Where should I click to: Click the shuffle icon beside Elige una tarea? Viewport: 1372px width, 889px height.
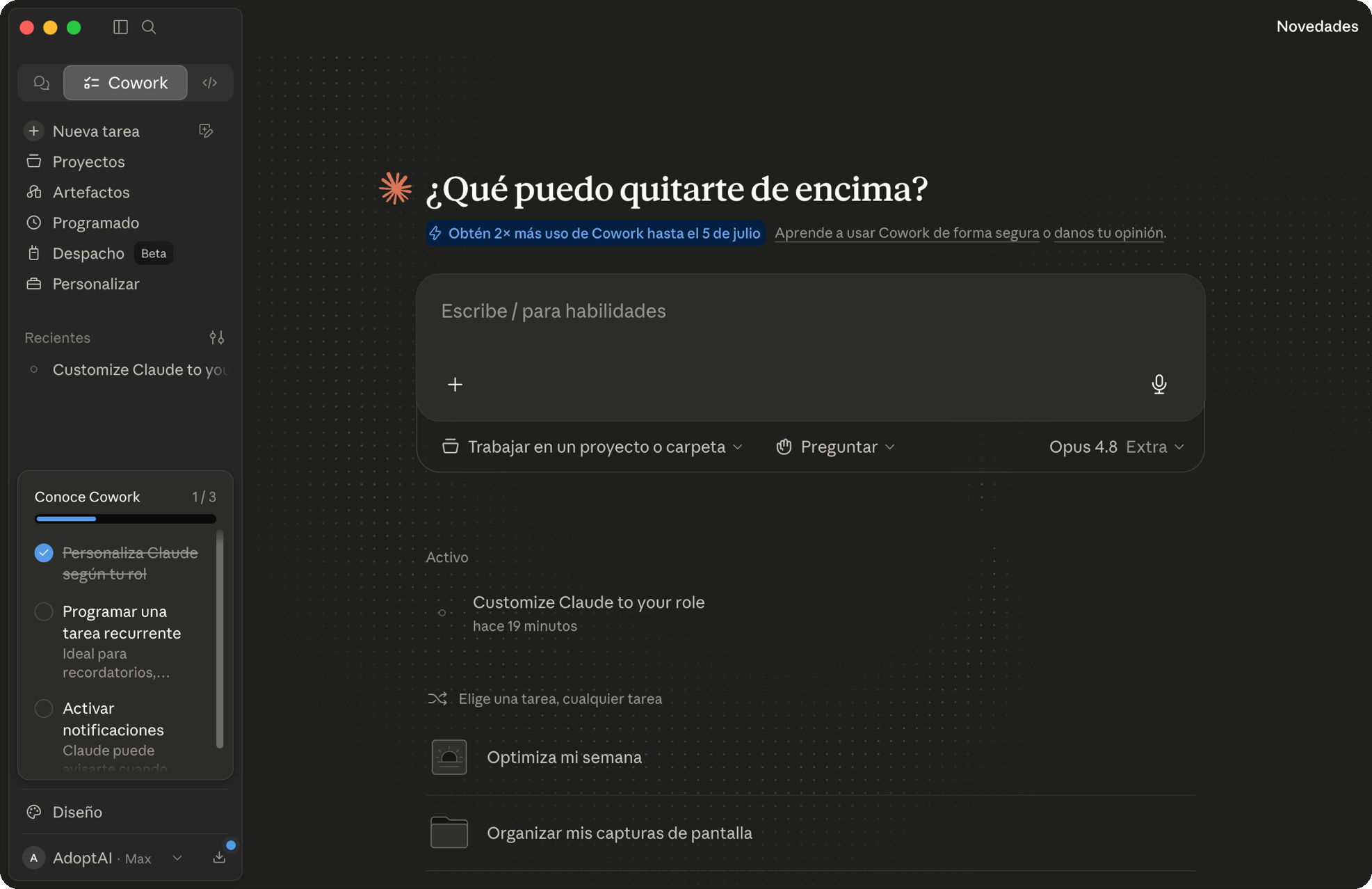click(x=437, y=698)
